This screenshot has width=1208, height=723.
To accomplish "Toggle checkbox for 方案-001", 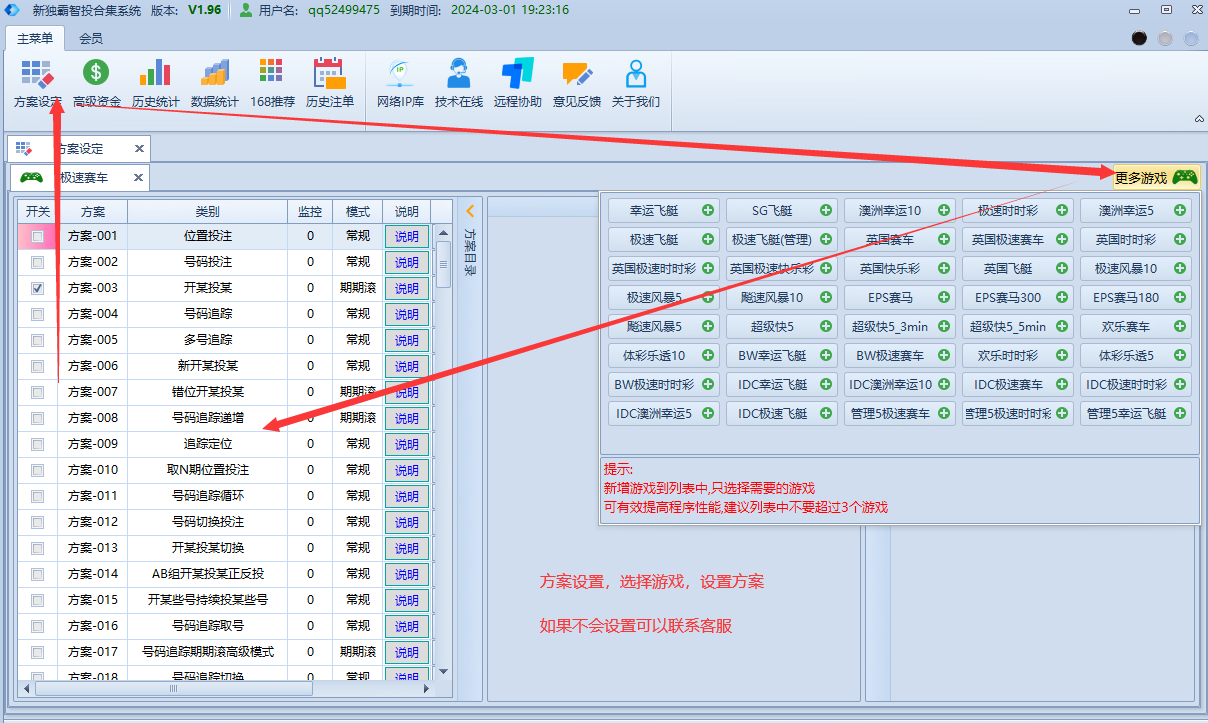I will pos(37,236).
